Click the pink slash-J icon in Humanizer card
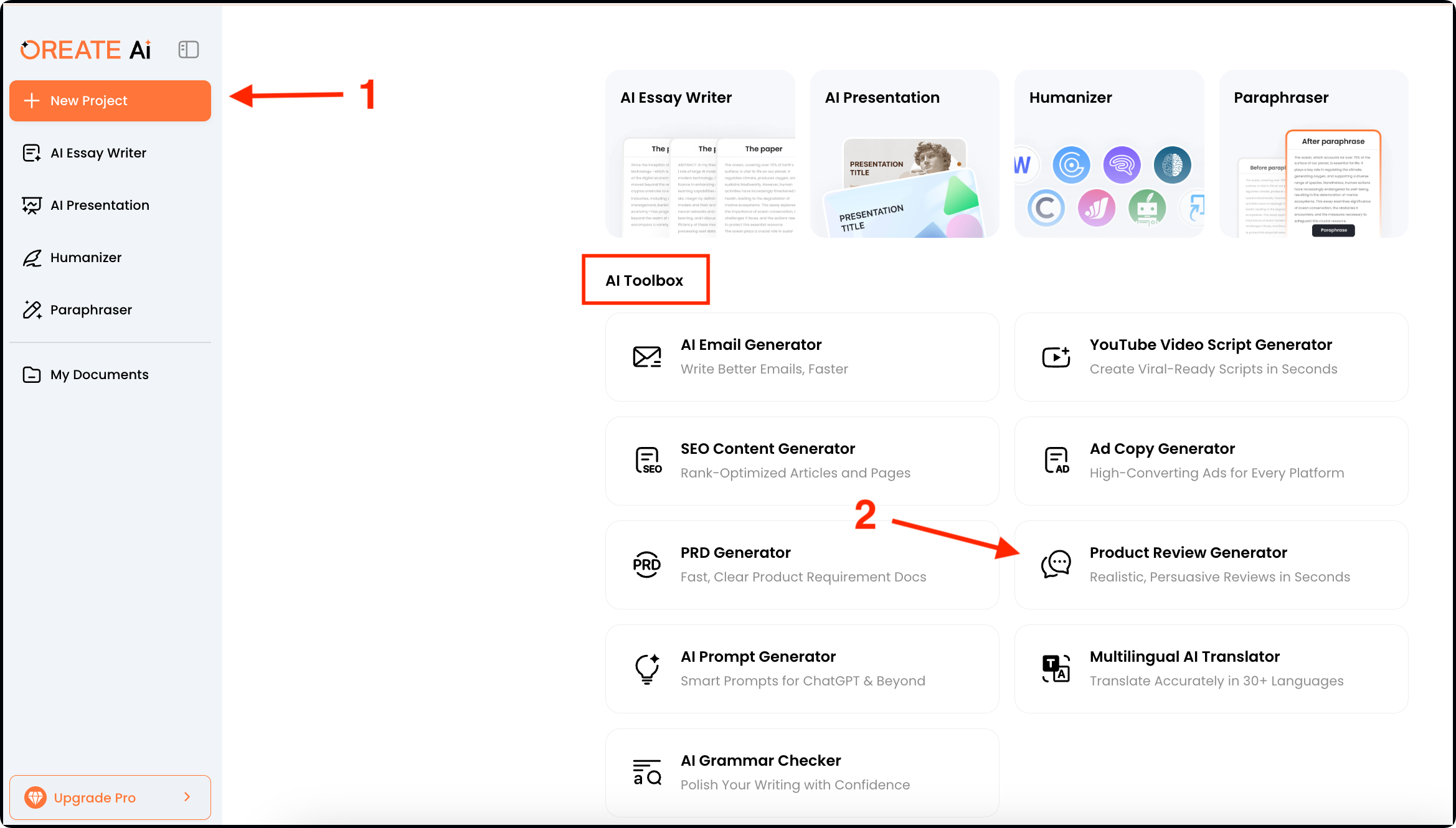 coord(1097,208)
